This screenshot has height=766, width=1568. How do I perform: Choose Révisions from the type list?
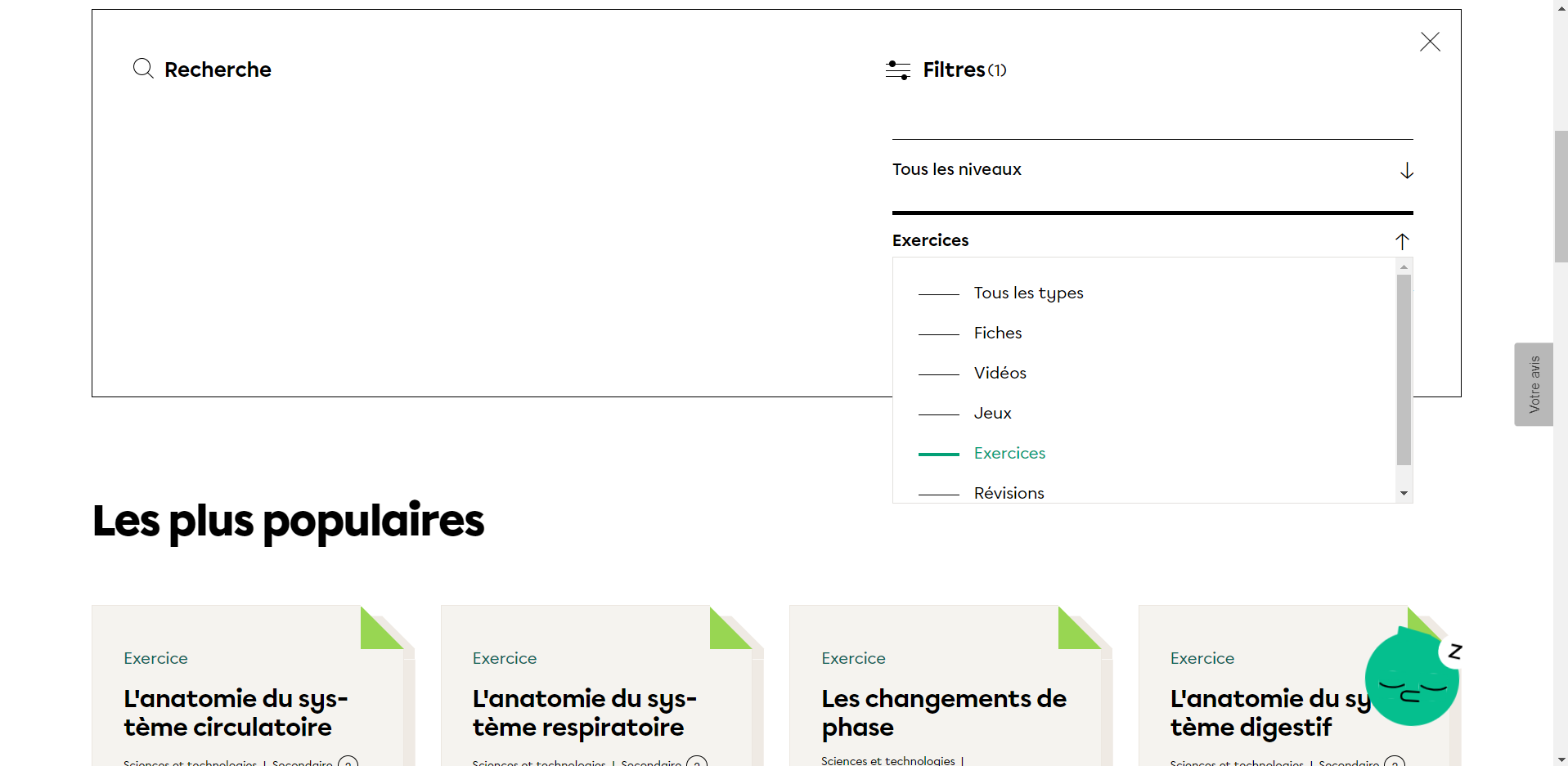click(1009, 493)
